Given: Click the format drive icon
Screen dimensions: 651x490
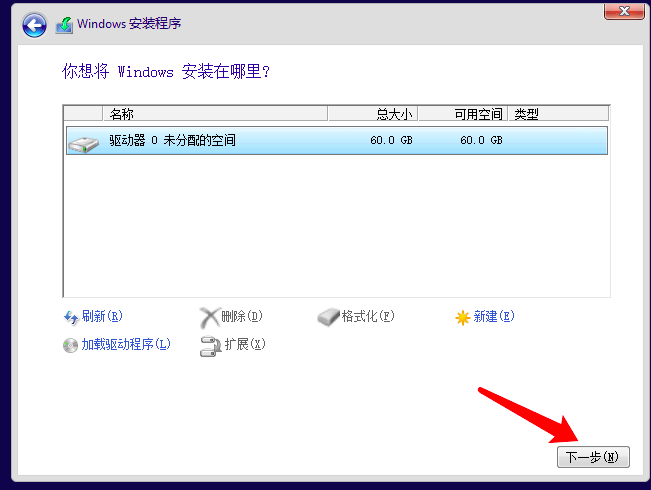Looking at the screenshot, I should point(328,317).
